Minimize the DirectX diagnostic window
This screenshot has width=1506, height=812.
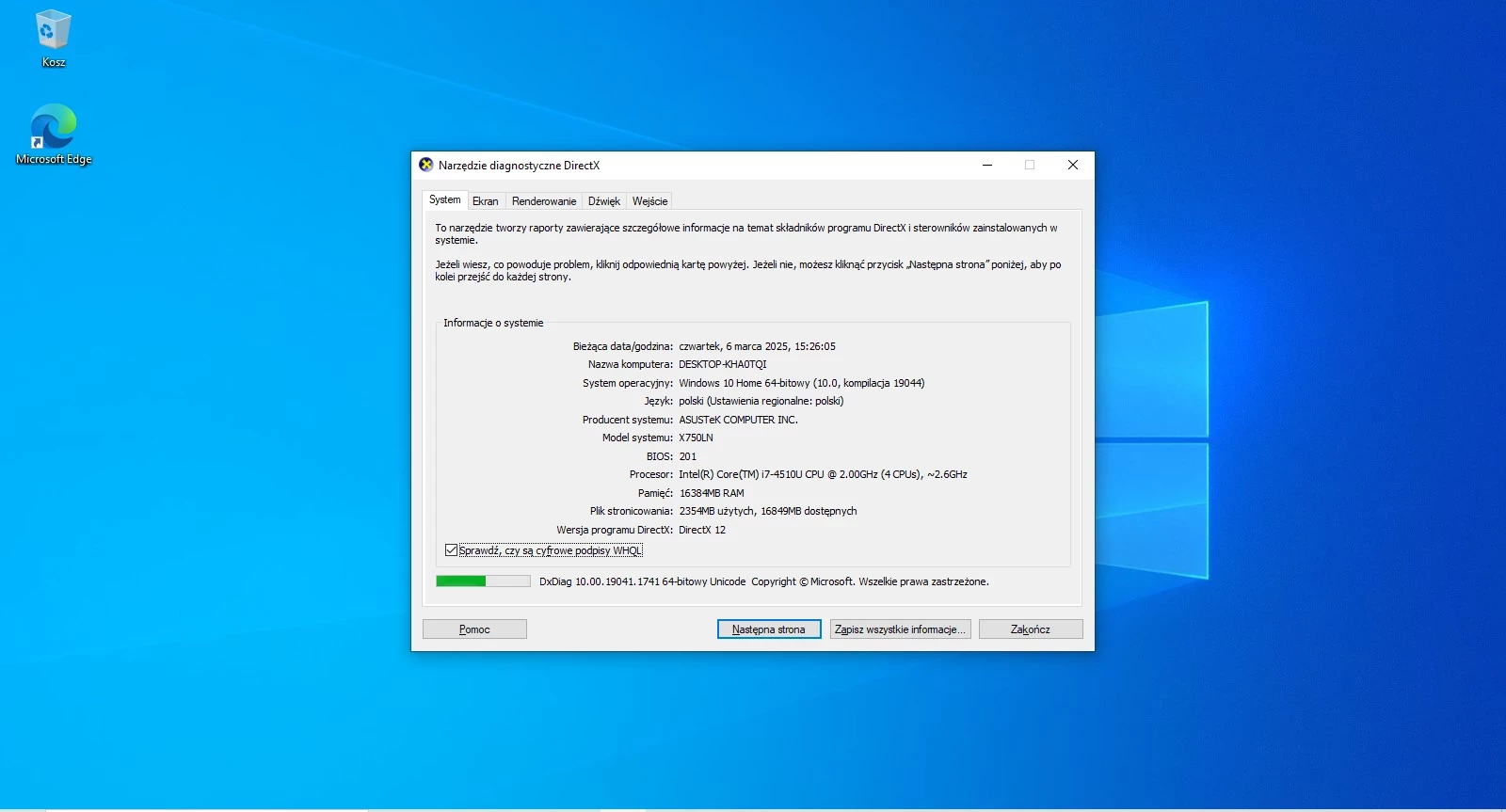tap(987, 165)
